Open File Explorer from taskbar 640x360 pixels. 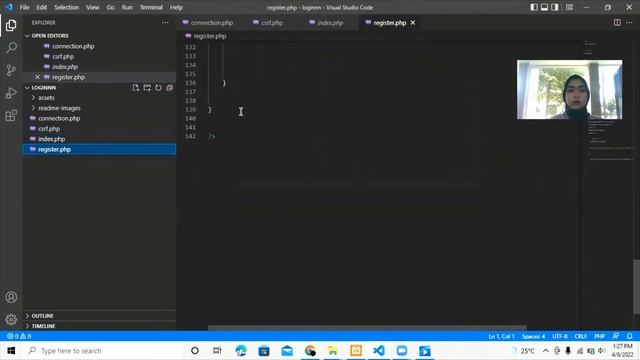tap(333, 351)
